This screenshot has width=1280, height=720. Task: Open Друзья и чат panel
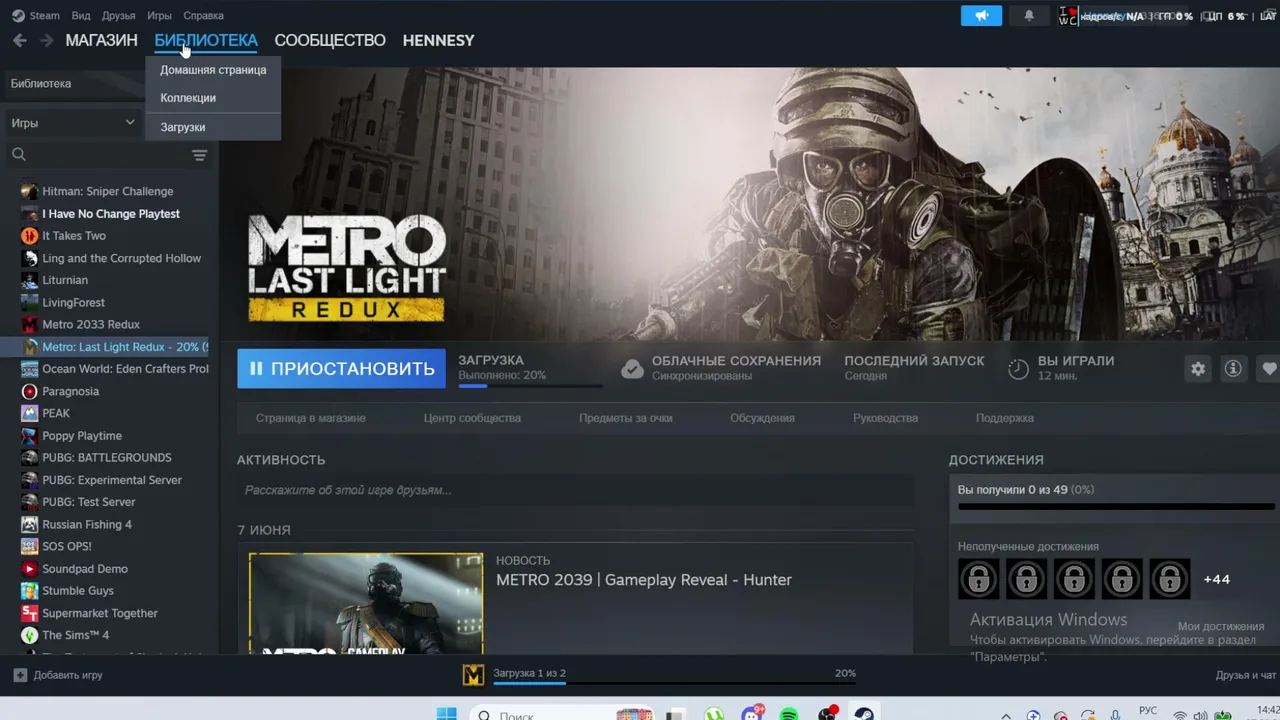pos(1246,675)
